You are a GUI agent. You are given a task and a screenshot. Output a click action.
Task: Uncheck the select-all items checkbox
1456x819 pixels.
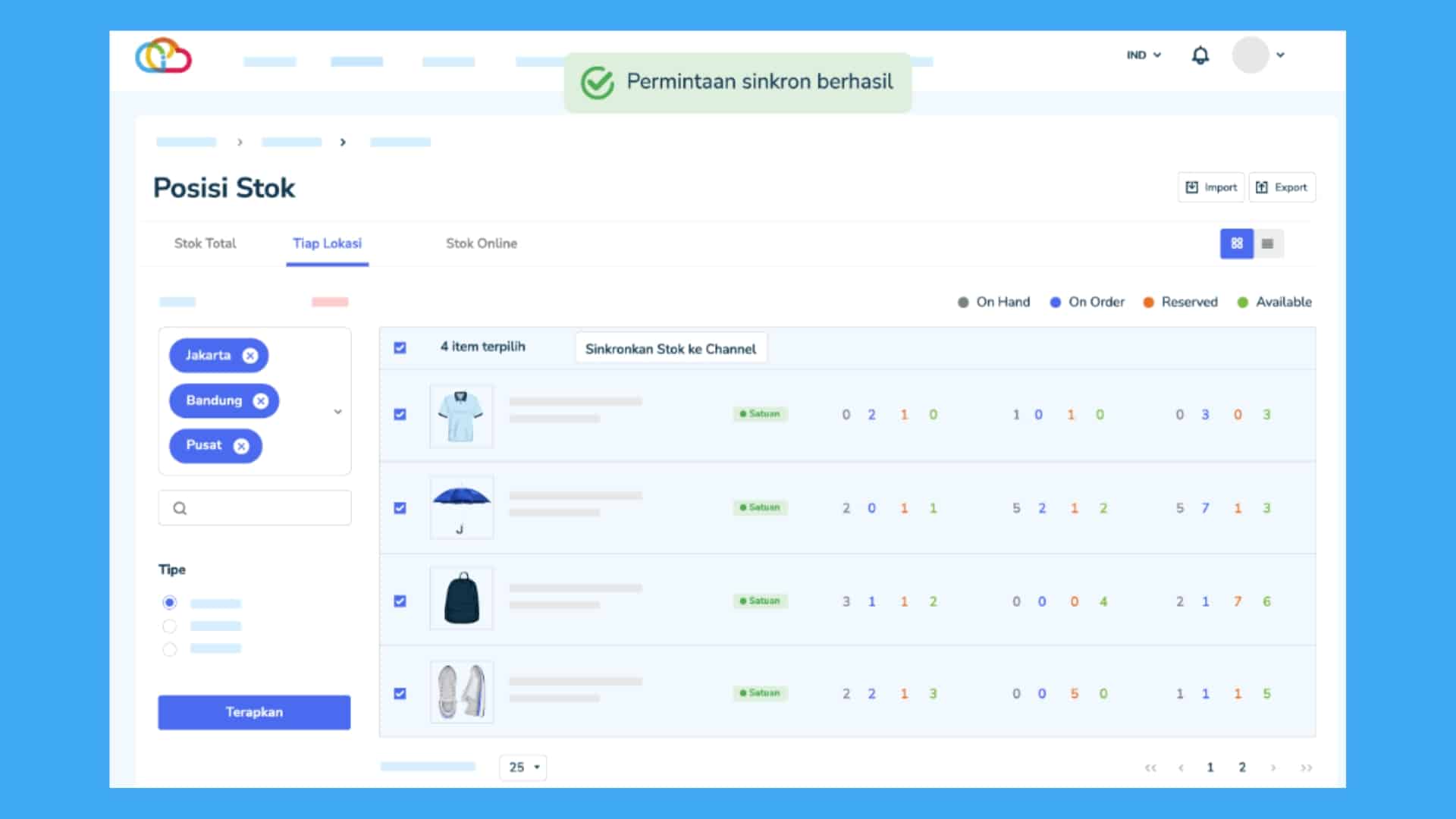[400, 347]
